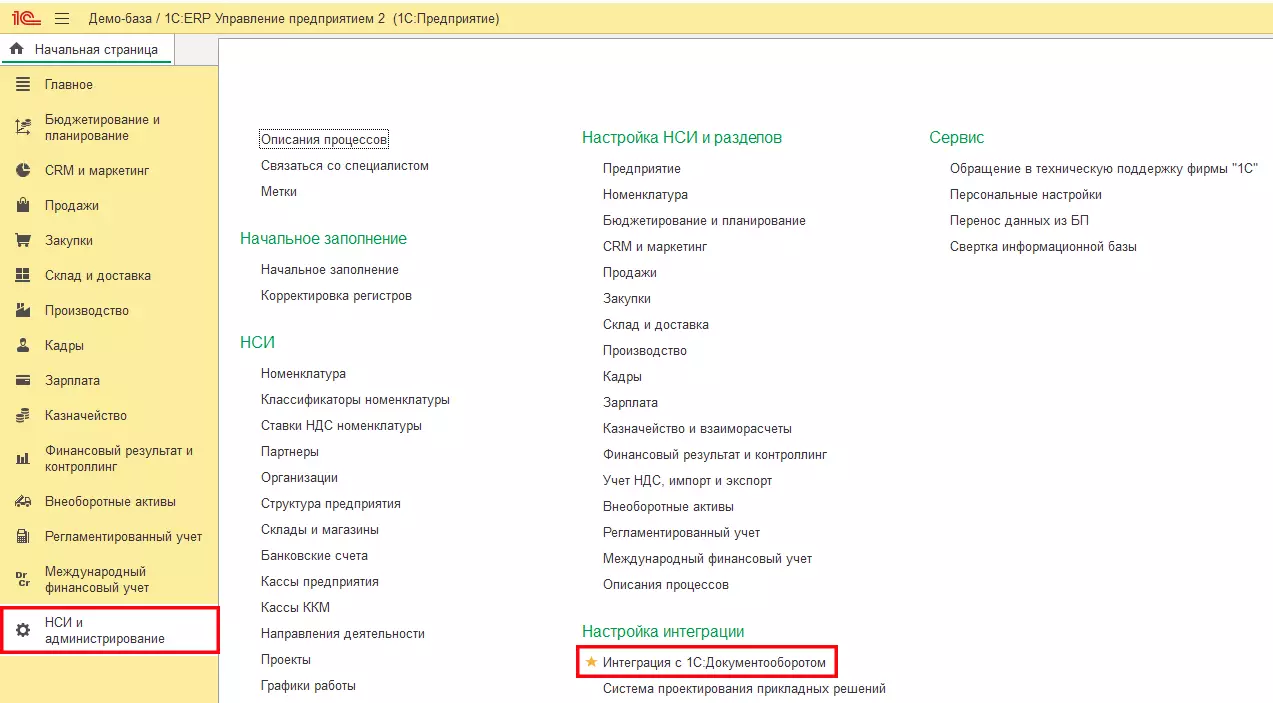
Task: Open Казначейство и взаиморасчеты settings
Action: [697, 429]
